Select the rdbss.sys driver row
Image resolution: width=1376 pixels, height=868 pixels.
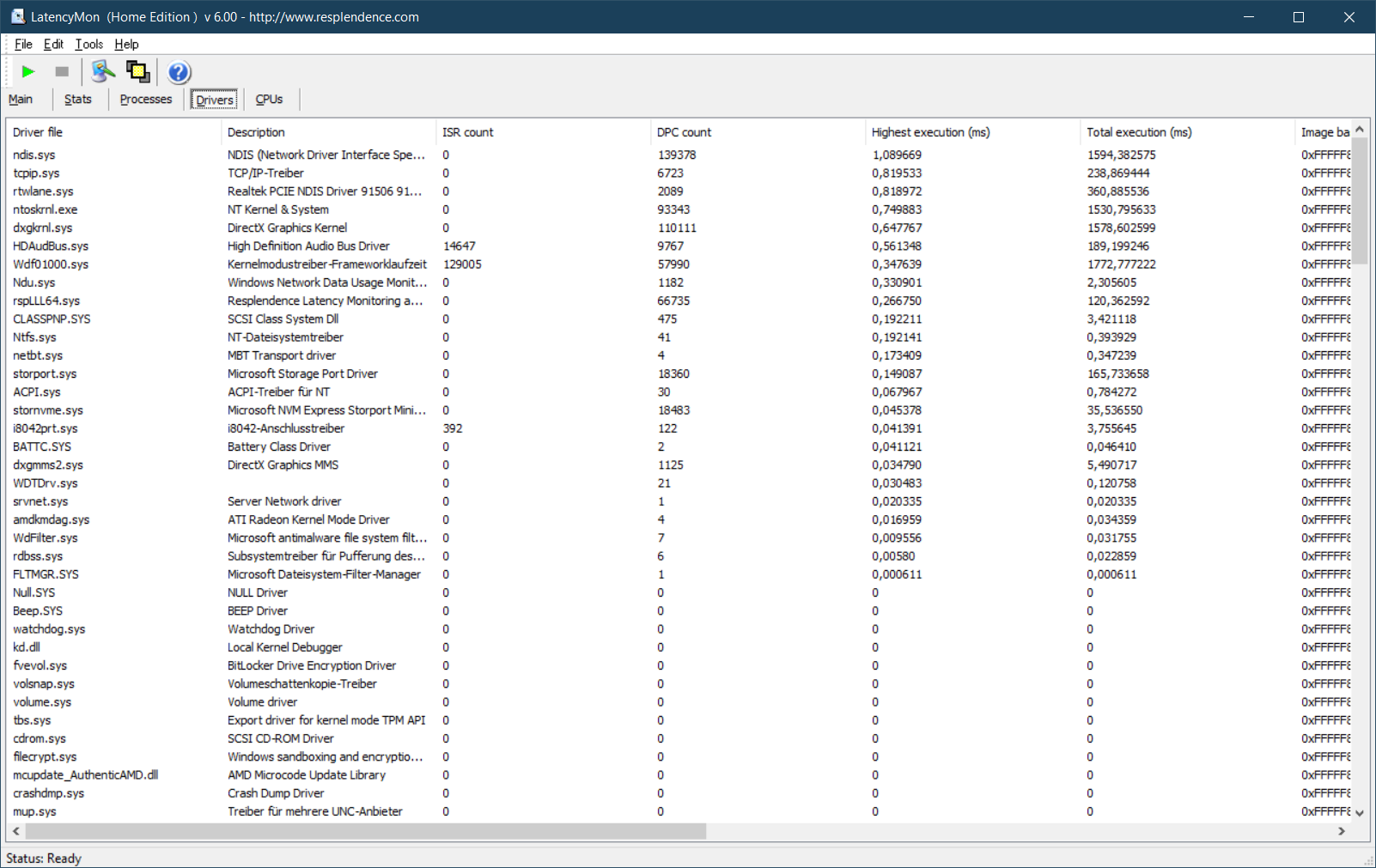(x=679, y=556)
